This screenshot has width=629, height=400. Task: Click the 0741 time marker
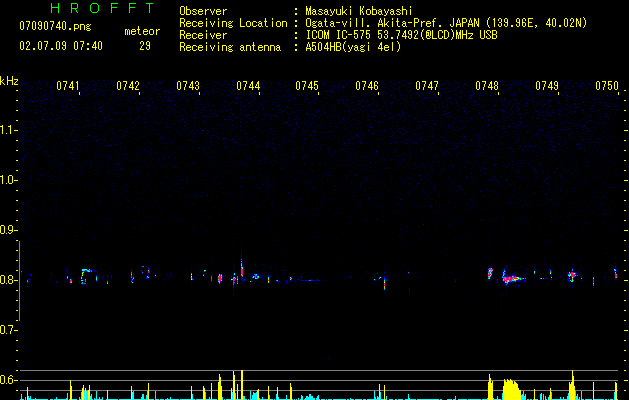click(68, 86)
